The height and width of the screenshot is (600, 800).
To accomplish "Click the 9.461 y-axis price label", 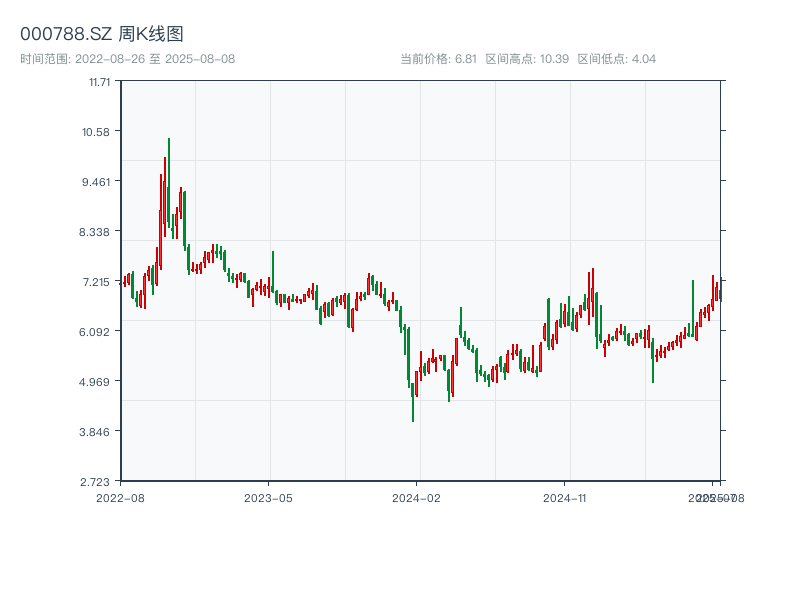I will pos(98,182).
